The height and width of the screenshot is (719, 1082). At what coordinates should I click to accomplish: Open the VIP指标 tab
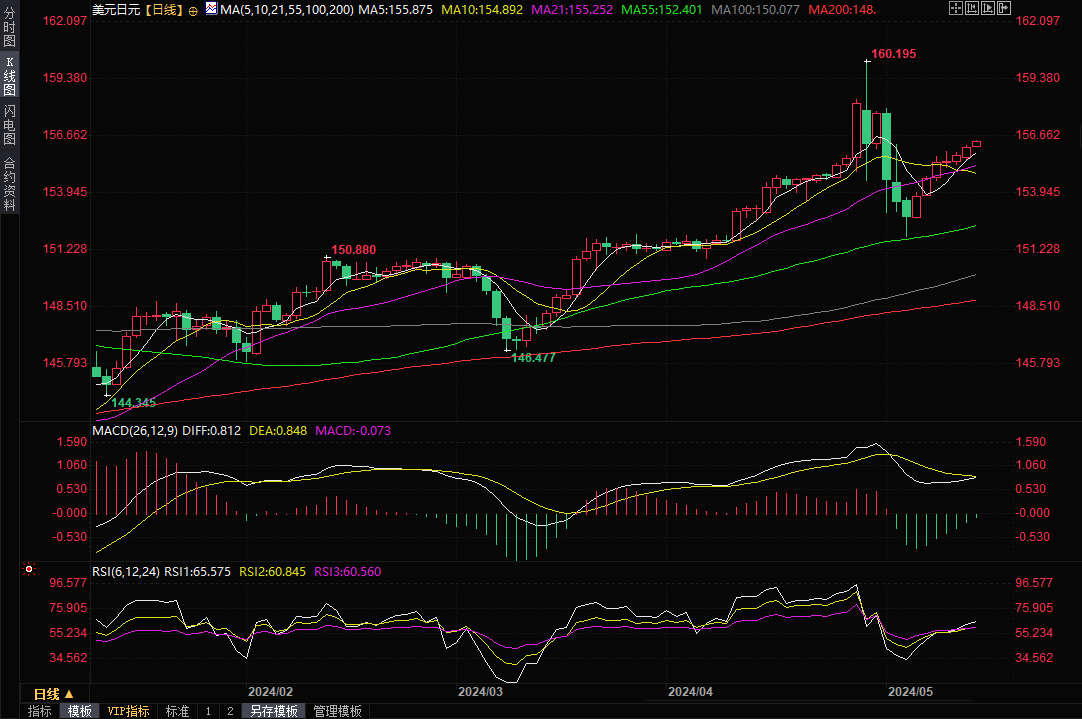(129, 711)
